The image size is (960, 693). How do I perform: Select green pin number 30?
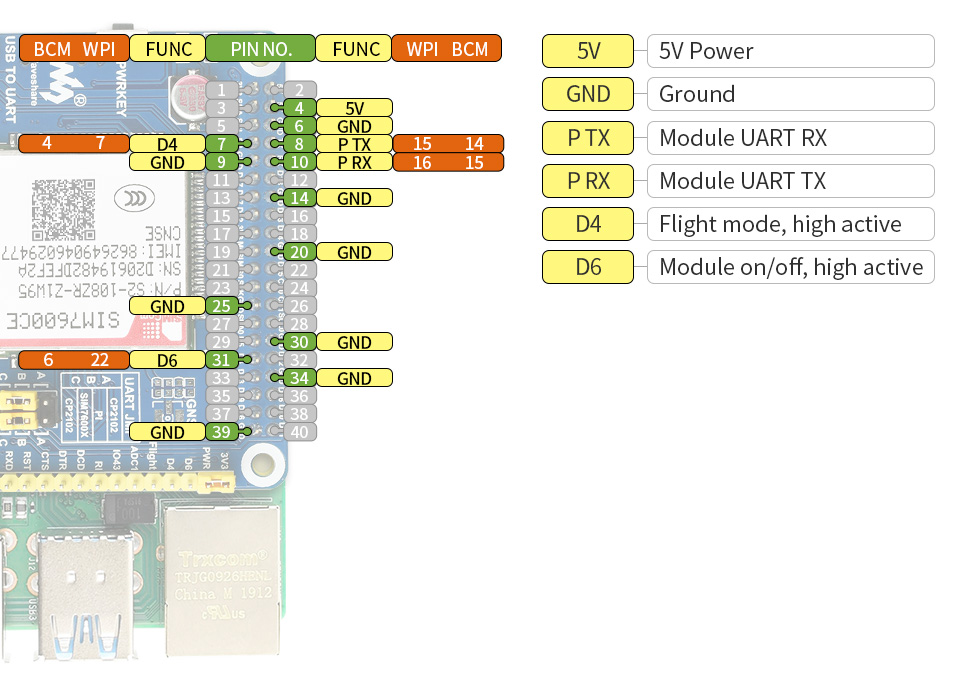pos(299,342)
